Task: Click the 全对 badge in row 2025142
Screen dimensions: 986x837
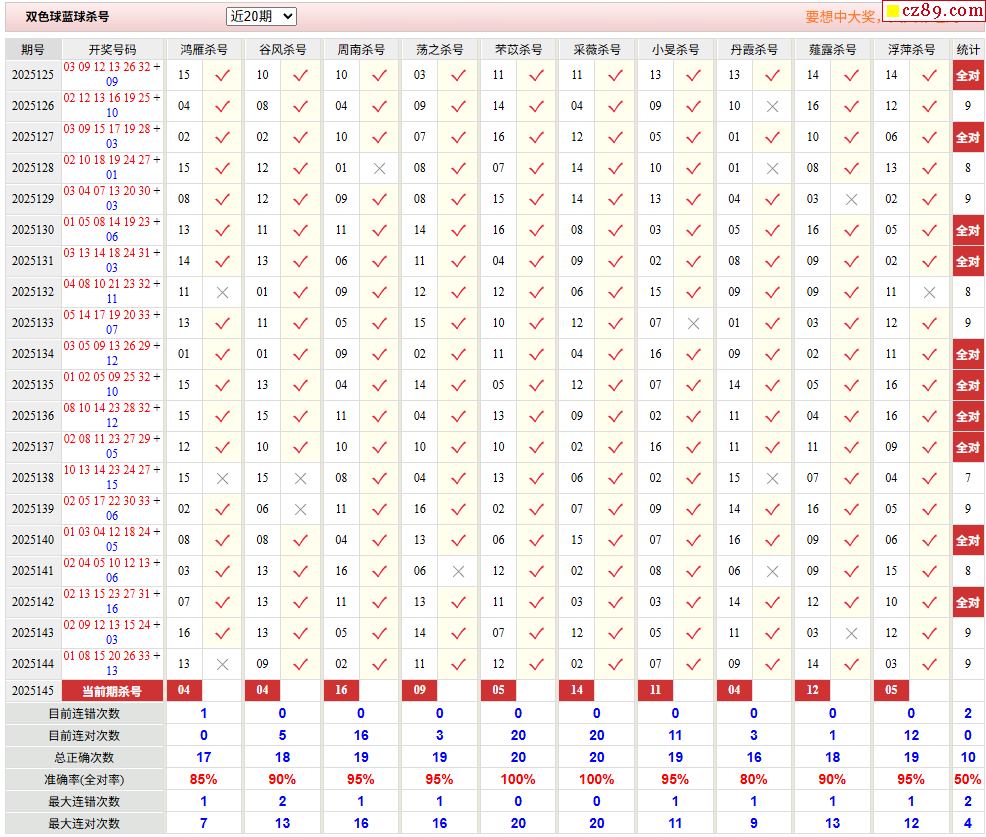Action: point(967,603)
